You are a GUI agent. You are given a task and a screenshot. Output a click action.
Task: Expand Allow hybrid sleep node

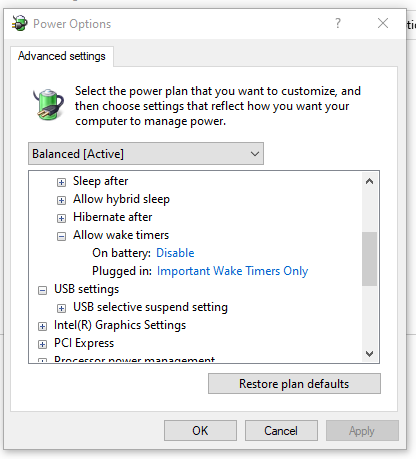(61, 200)
